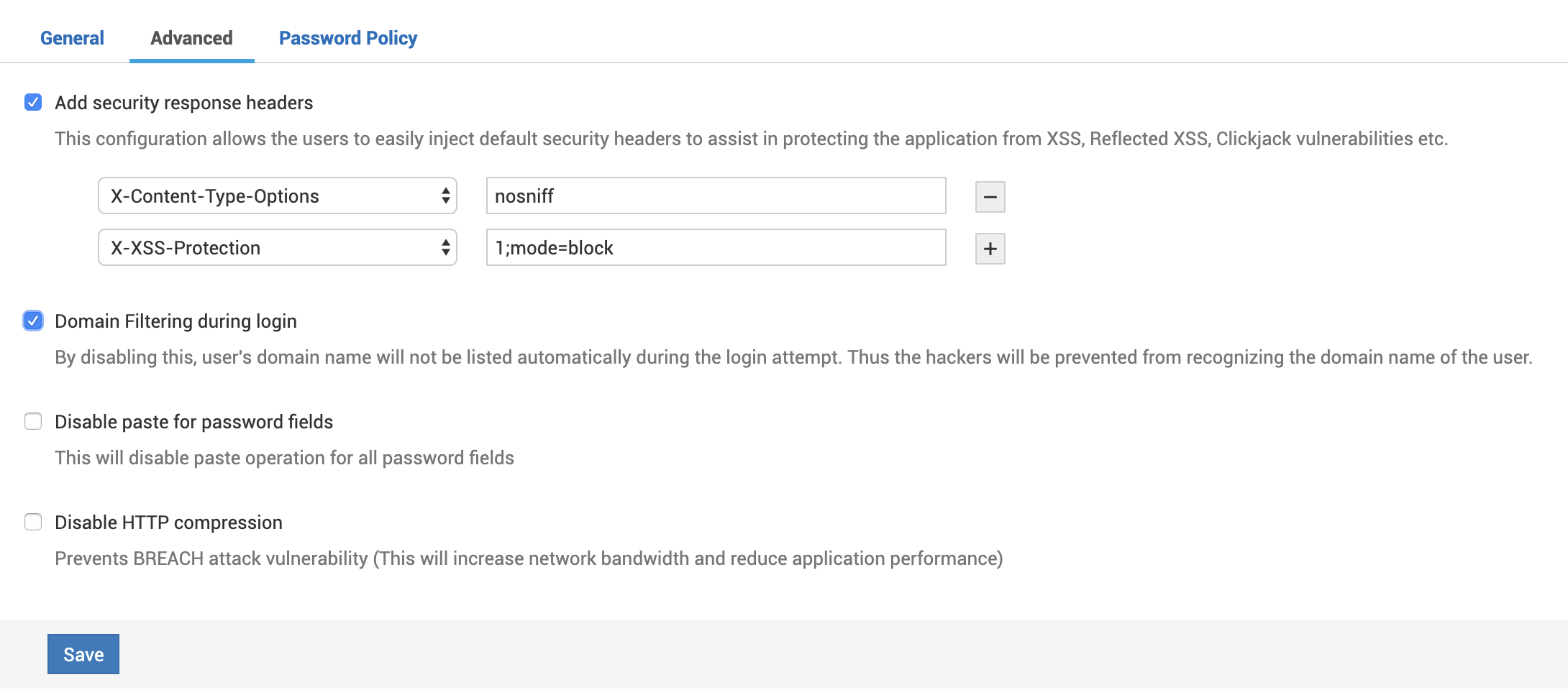1568x690 pixels.
Task: Click the X-Content-Type-Options dropdown arrows
Action: [x=446, y=195]
